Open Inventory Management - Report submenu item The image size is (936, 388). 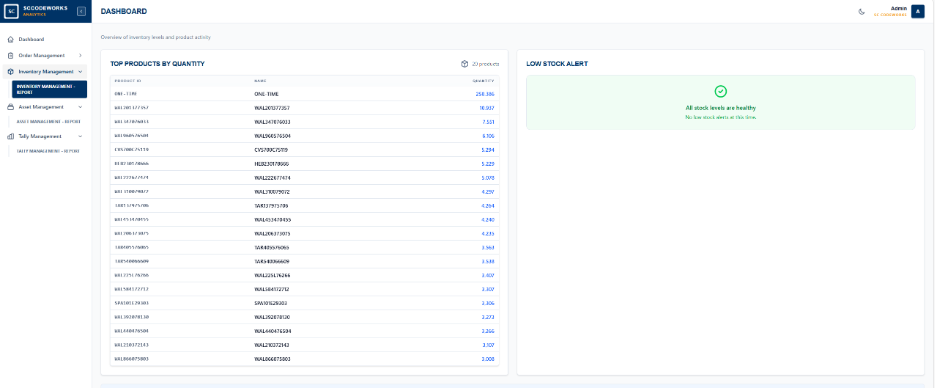coord(50,89)
